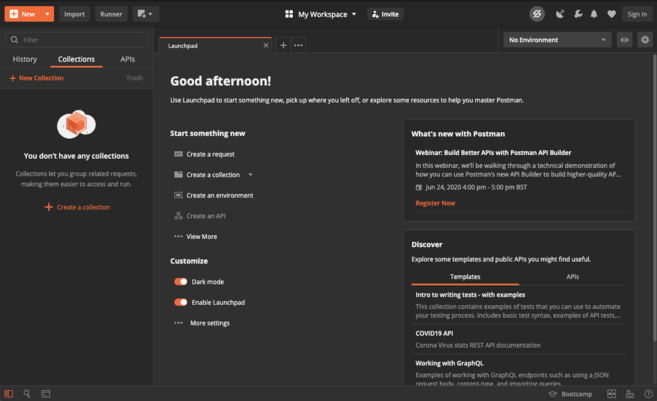Click the sidebar Filter search field

pos(77,40)
